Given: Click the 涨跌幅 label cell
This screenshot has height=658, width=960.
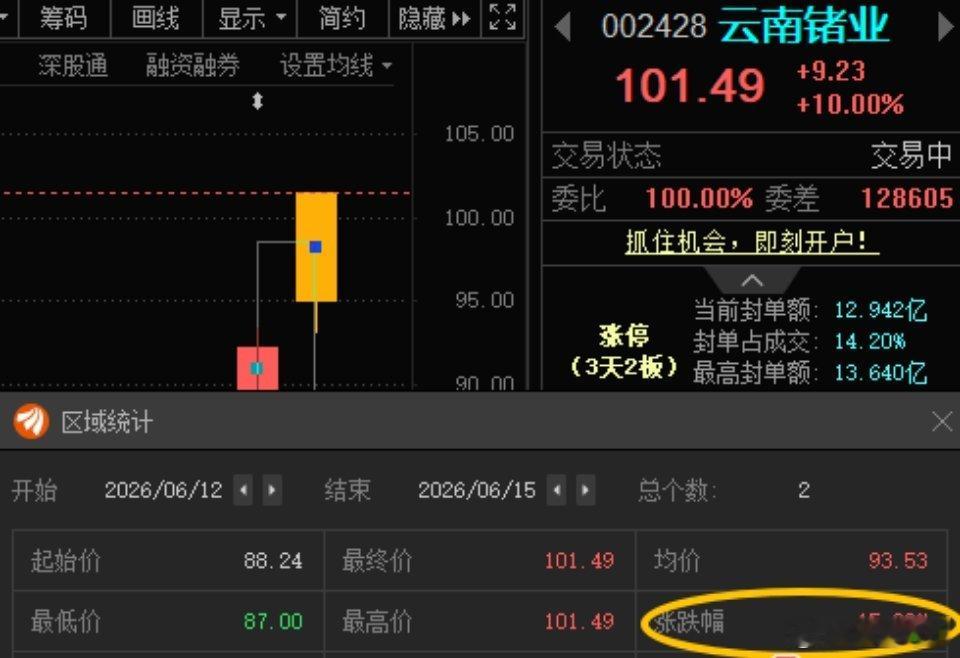Looking at the screenshot, I should (x=689, y=622).
